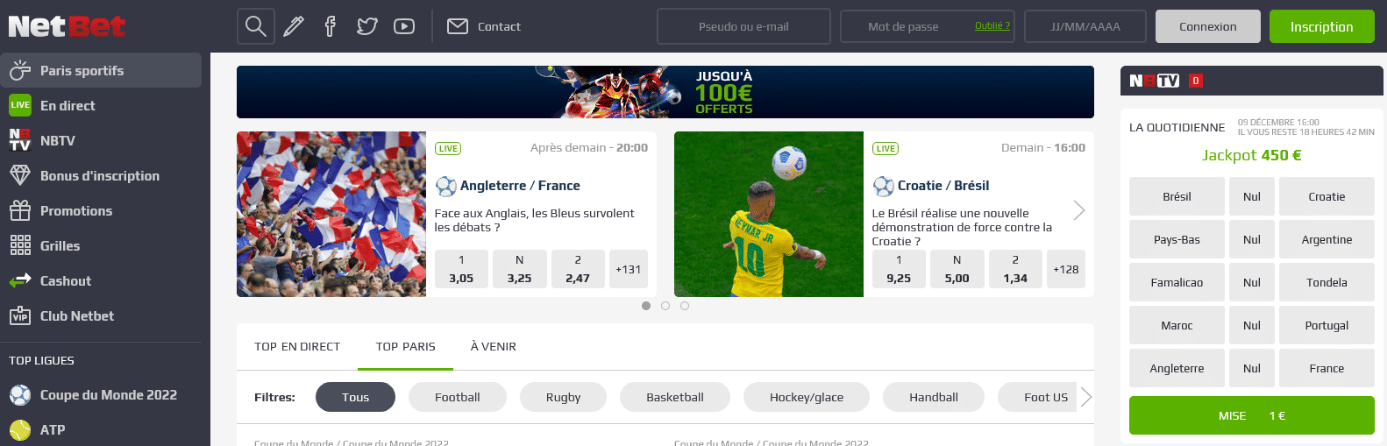Open the Twitter bird icon

[367, 26]
